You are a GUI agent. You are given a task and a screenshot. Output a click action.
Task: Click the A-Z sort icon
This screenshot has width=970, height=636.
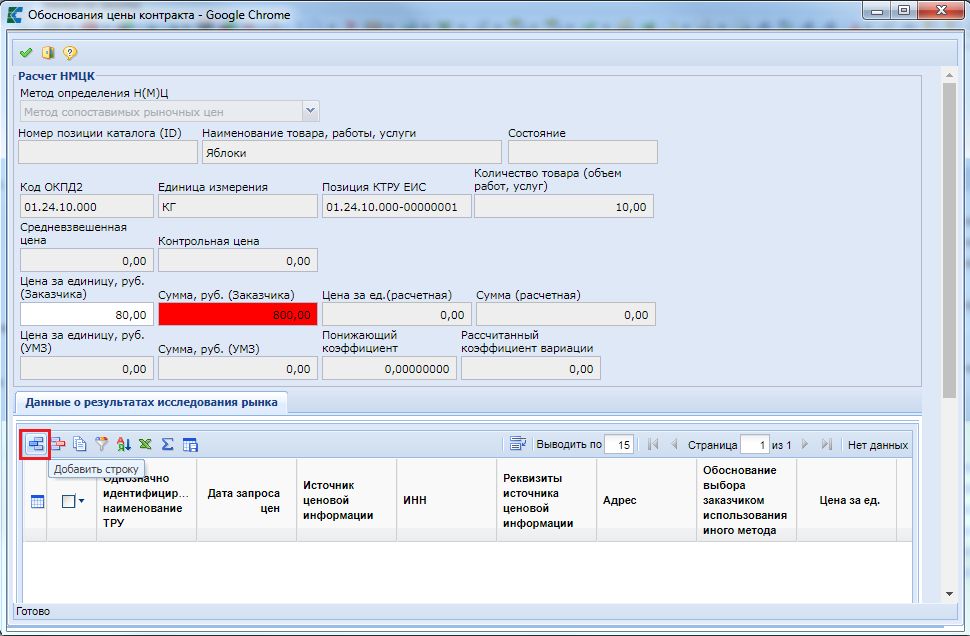pyautogui.click(x=124, y=444)
